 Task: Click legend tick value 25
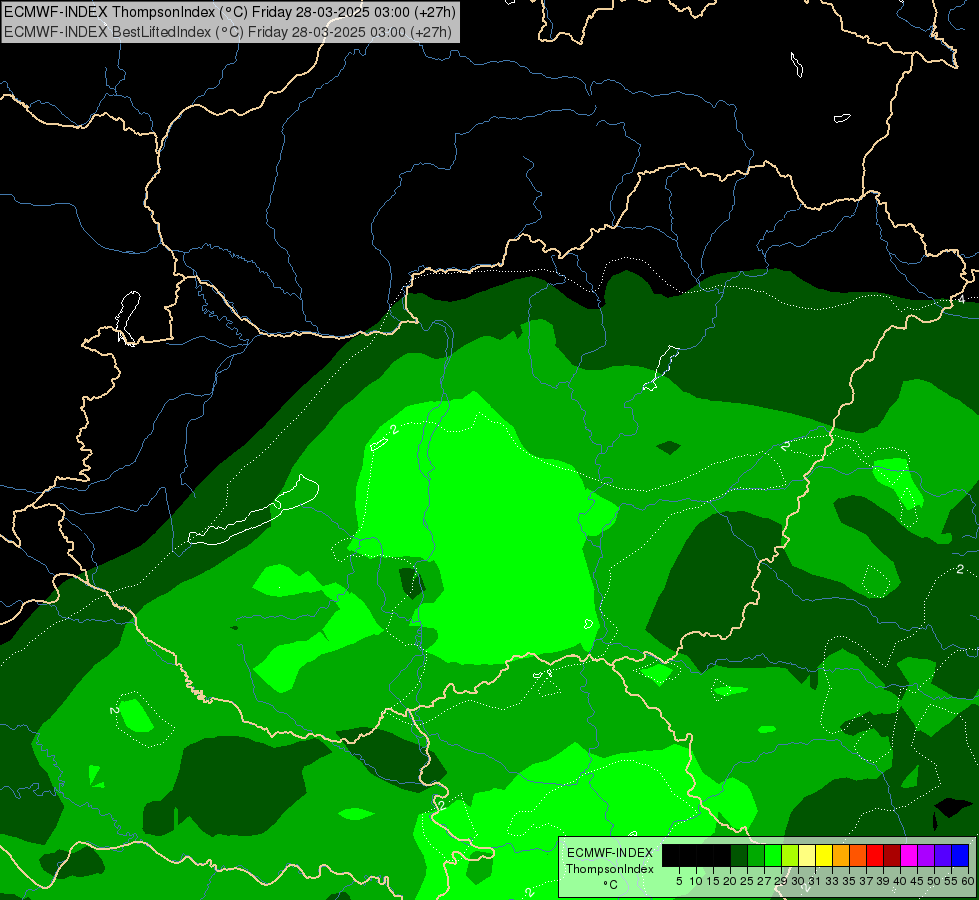click(x=747, y=881)
